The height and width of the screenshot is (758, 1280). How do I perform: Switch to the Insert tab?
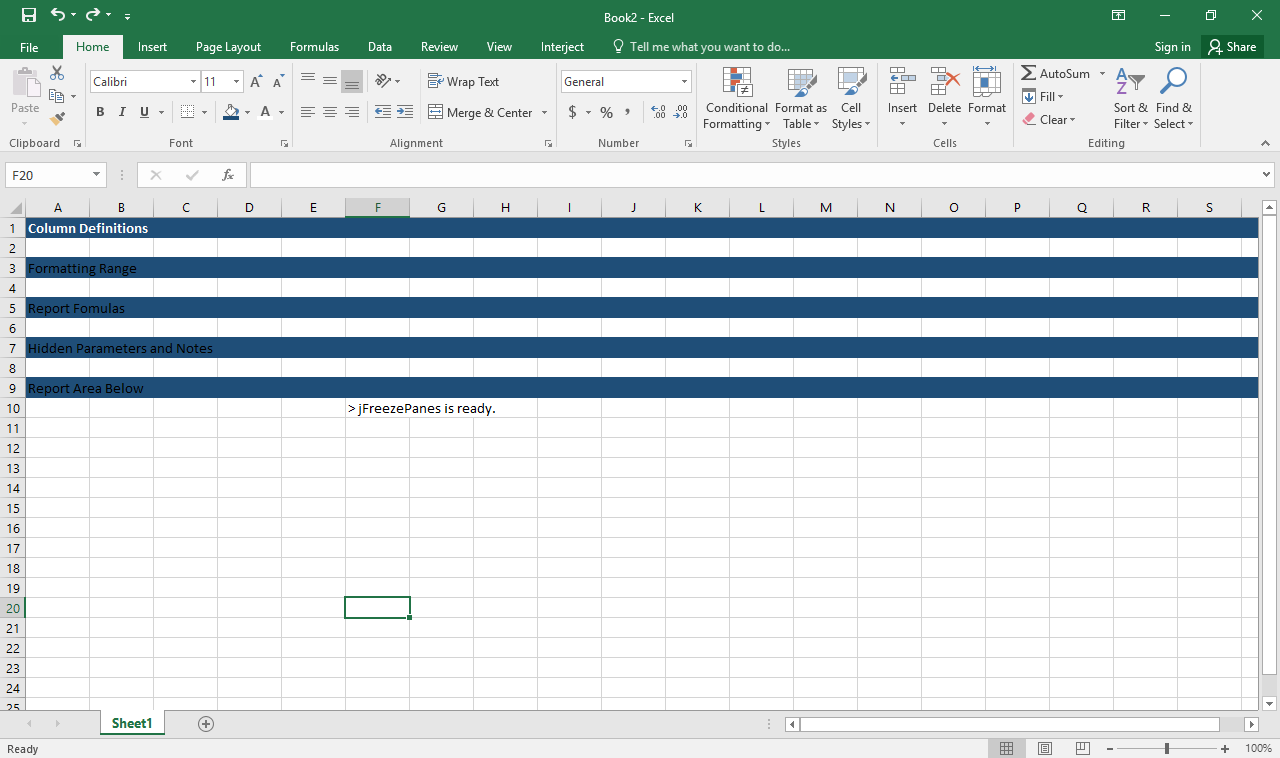tap(152, 47)
